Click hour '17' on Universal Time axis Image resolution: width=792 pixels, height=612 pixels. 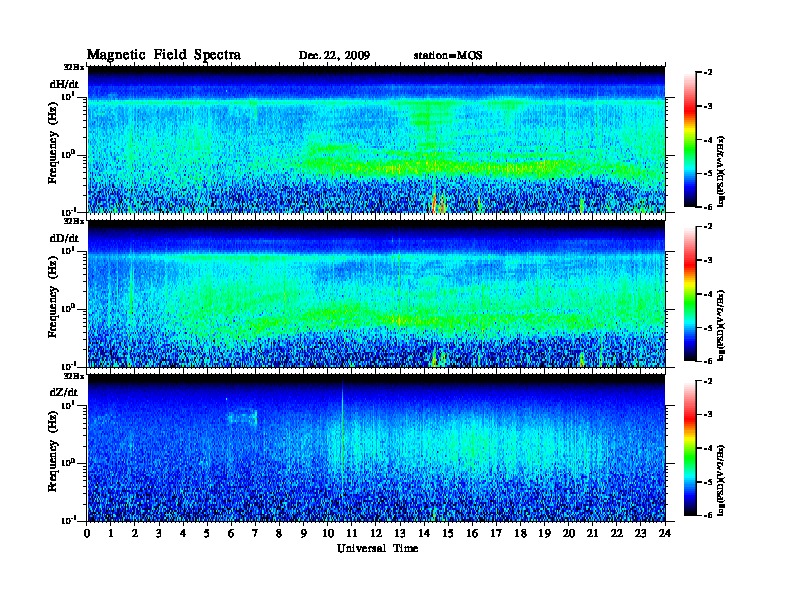click(x=496, y=534)
